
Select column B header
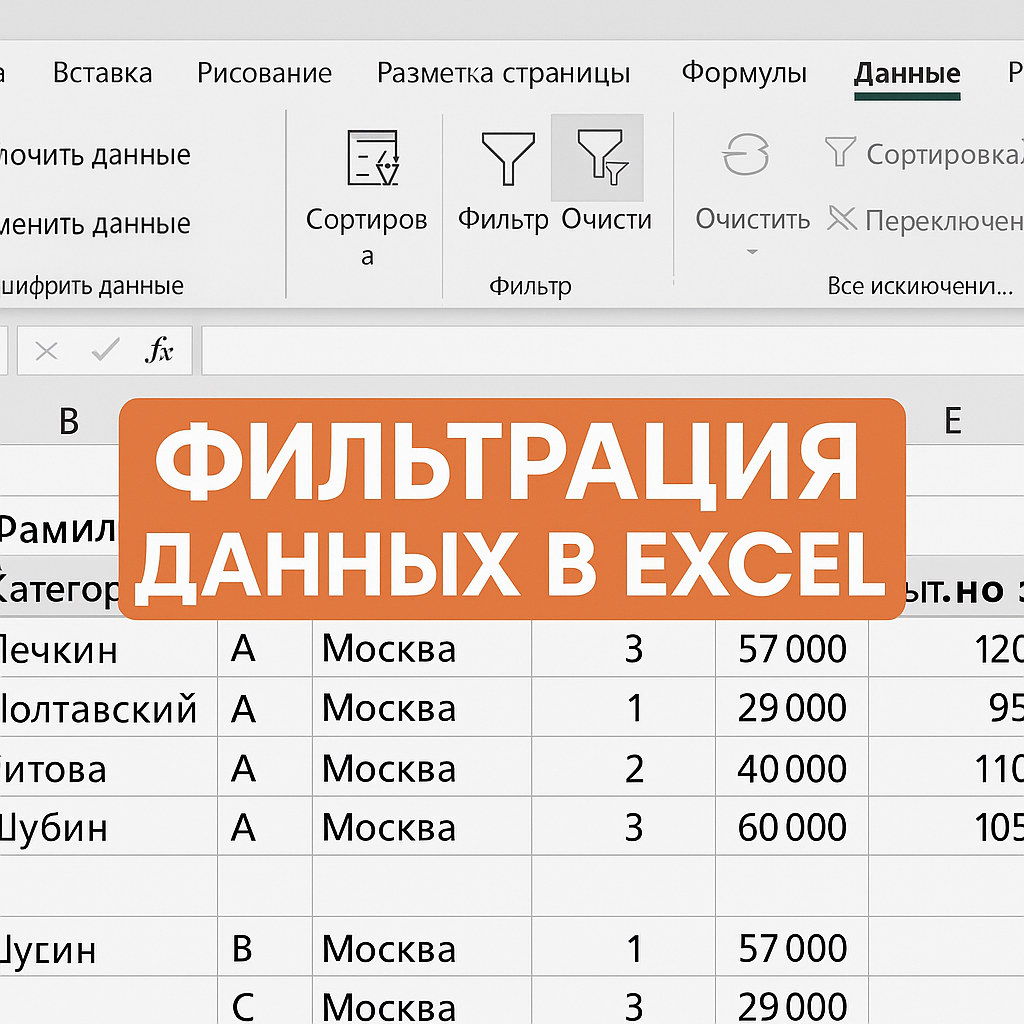pos(69,421)
